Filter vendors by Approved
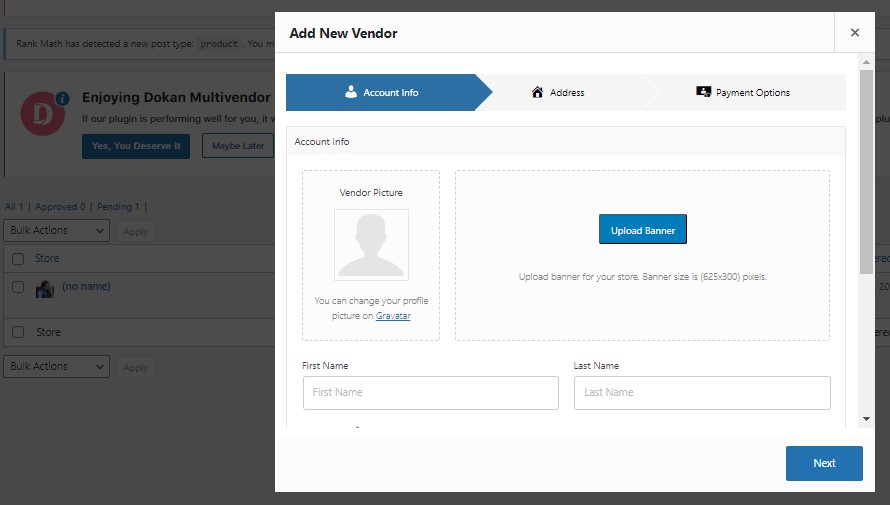This screenshot has width=890, height=505. (60, 207)
